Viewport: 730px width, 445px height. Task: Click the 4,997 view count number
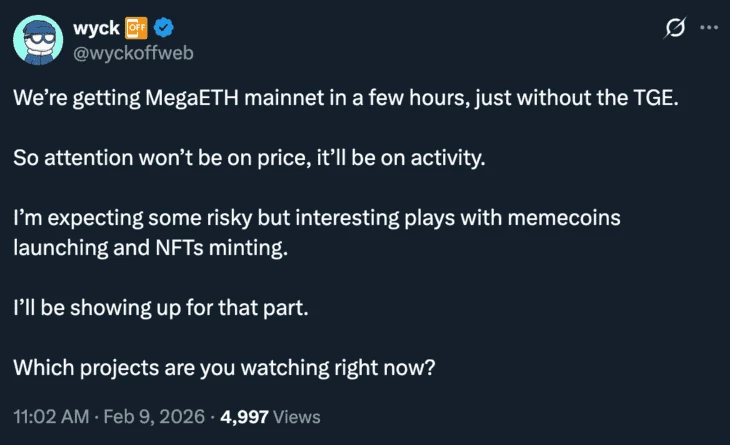coord(244,415)
